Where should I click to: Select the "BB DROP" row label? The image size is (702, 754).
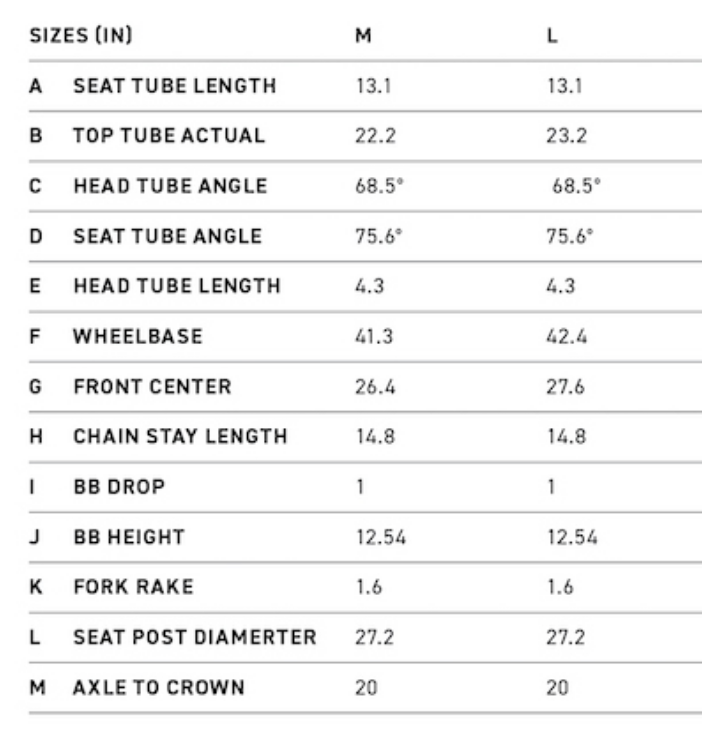(x=119, y=487)
